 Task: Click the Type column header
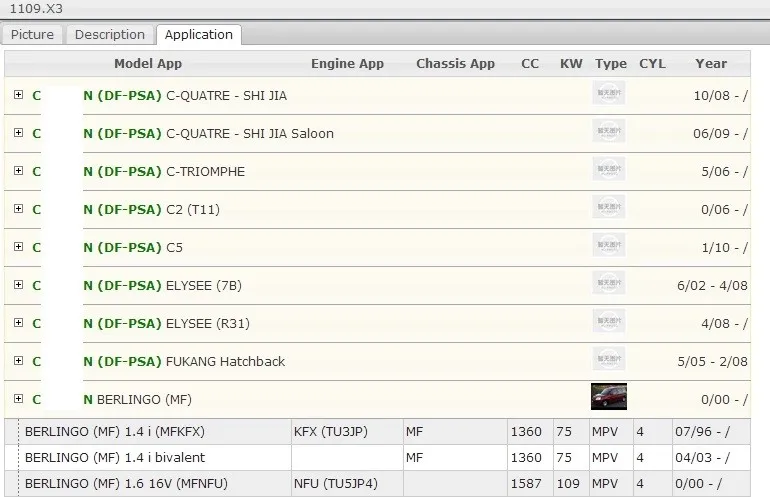(611, 64)
